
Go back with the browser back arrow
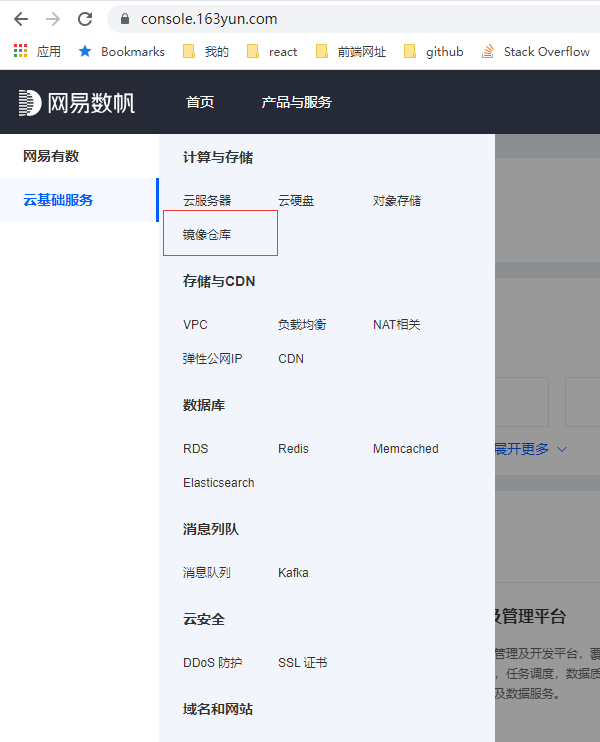click(x=21, y=19)
